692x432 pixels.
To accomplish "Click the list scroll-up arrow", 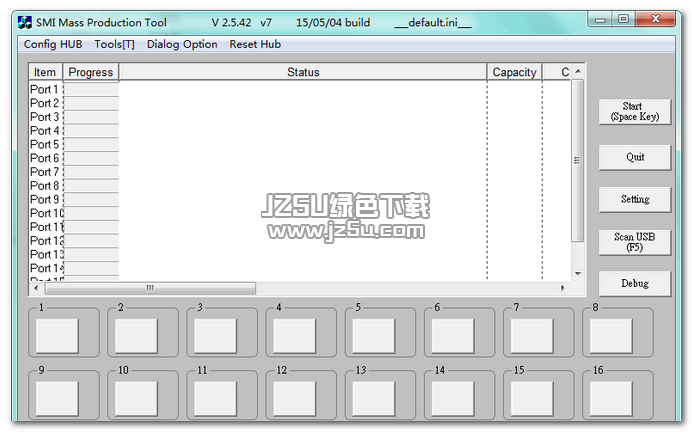I will click(578, 71).
